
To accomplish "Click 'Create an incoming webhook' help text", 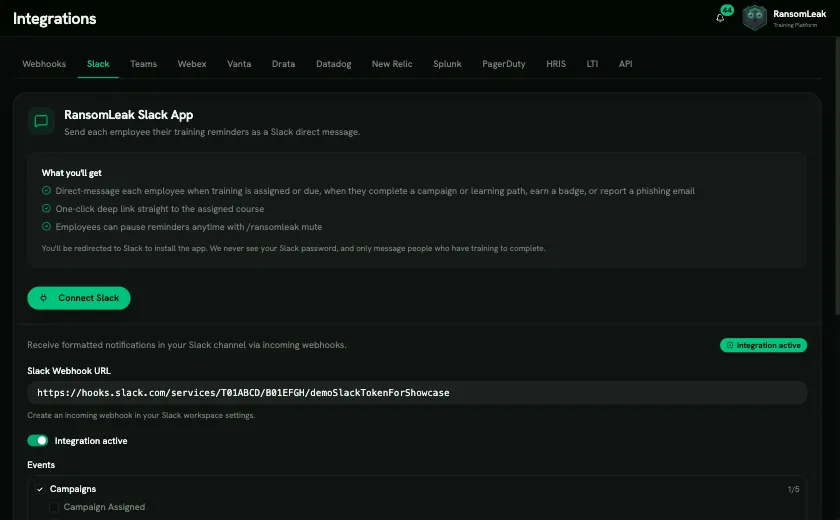I will pos(141,415).
